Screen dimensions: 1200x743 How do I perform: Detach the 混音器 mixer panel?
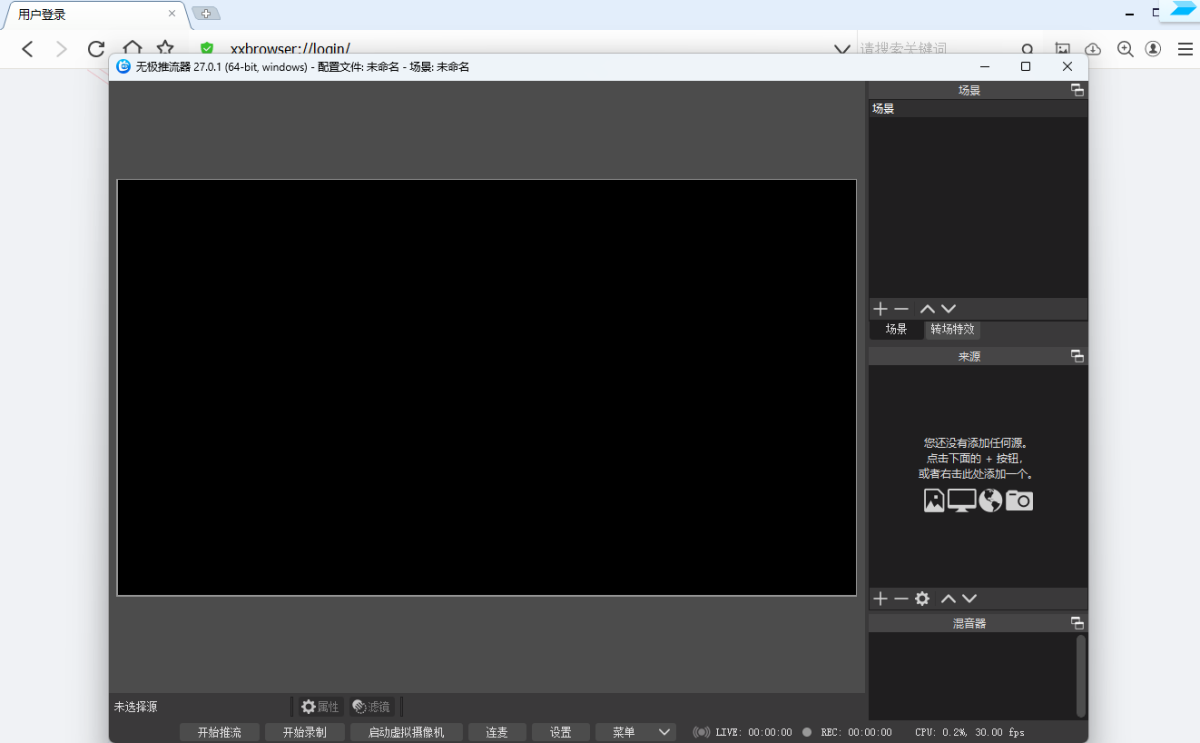point(1077,623)
